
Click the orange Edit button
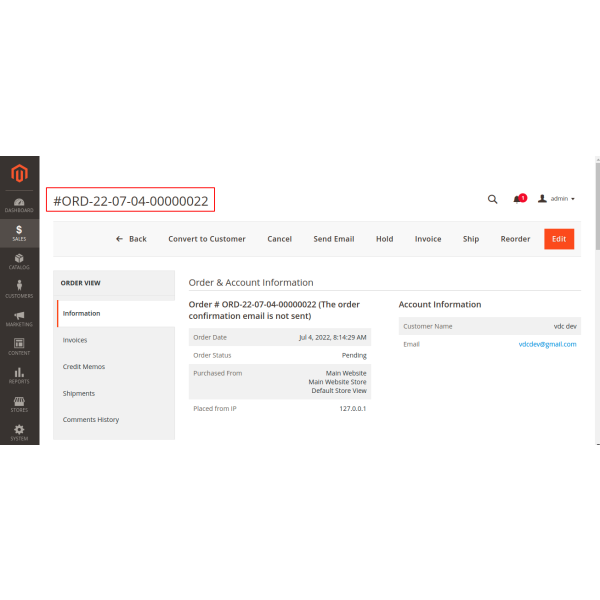click(559, 239)
